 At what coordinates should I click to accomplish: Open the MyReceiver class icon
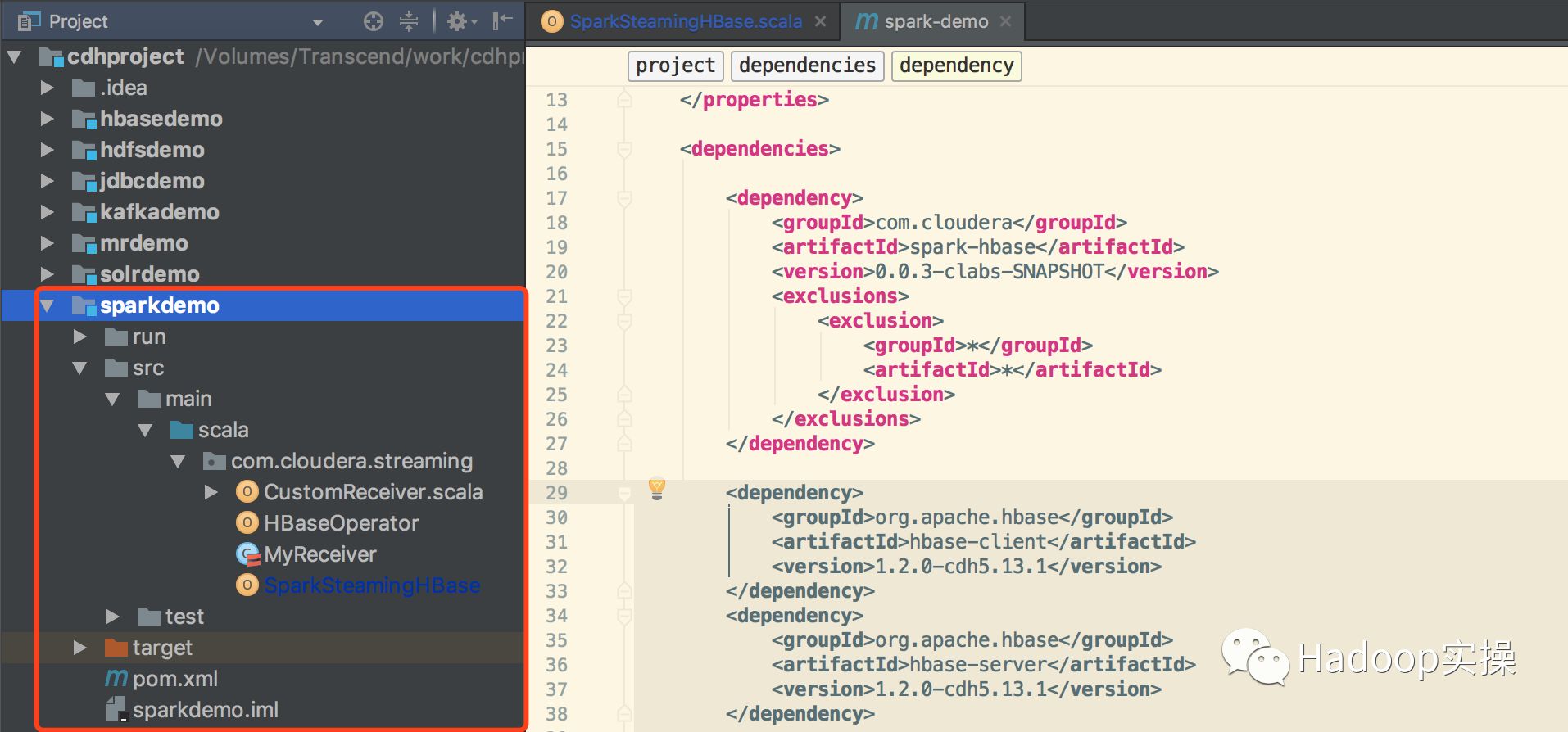[x=247, y=554]
